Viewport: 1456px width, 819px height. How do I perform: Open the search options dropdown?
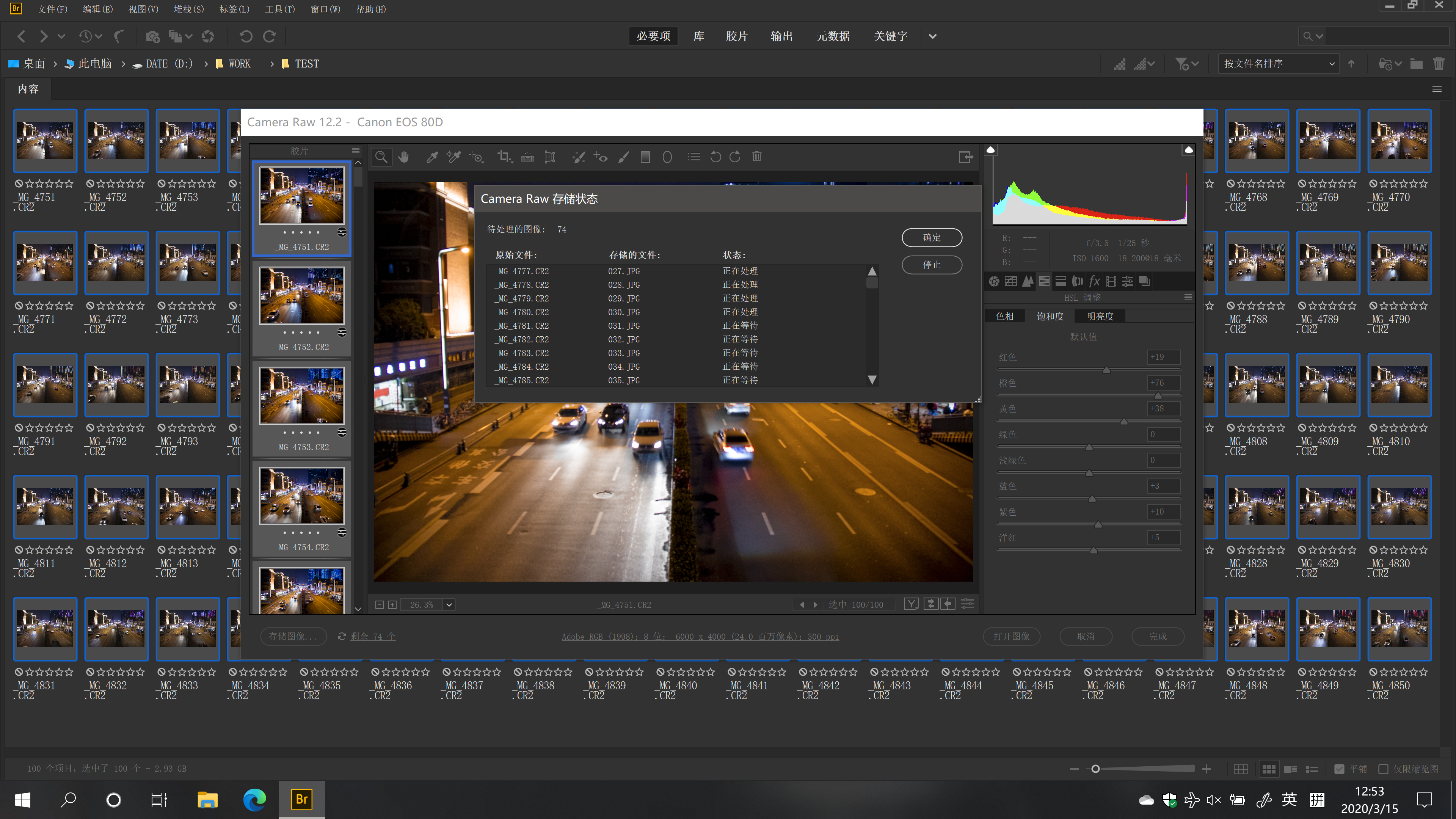click(x=1313, y=36)
